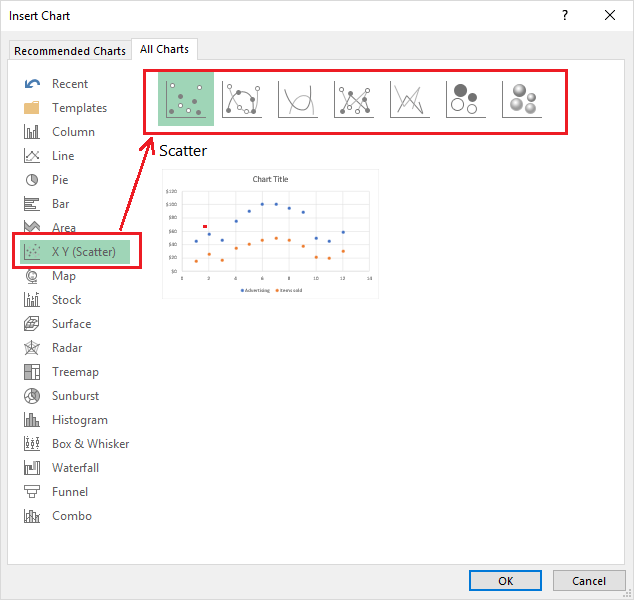Click the Column chart icon
Image resolution: width=634 pixels, height=600 pixels.
point(32,132)
